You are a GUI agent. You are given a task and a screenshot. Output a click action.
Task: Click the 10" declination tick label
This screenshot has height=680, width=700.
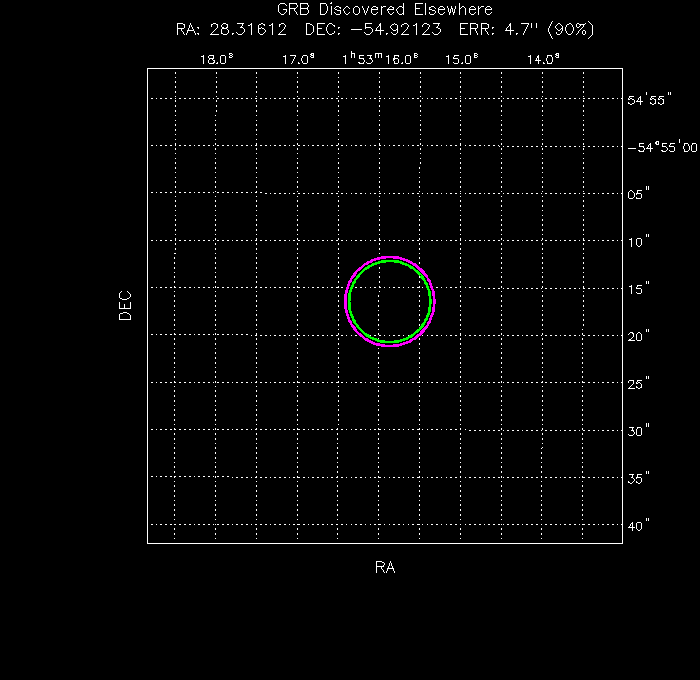coord(638,242)
